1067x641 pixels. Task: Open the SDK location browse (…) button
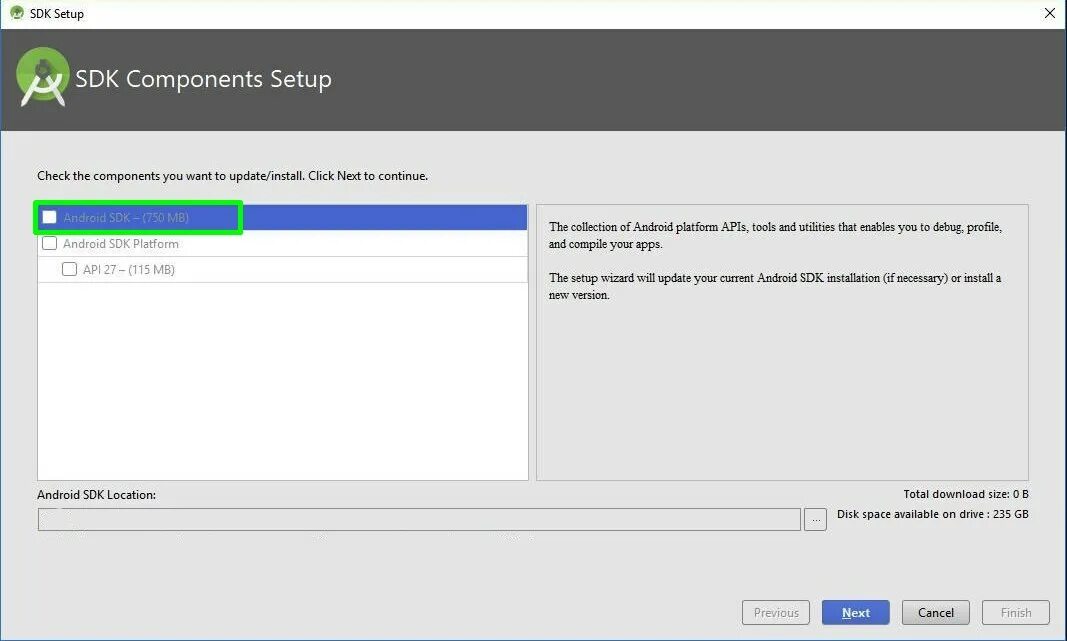[815, 519]
